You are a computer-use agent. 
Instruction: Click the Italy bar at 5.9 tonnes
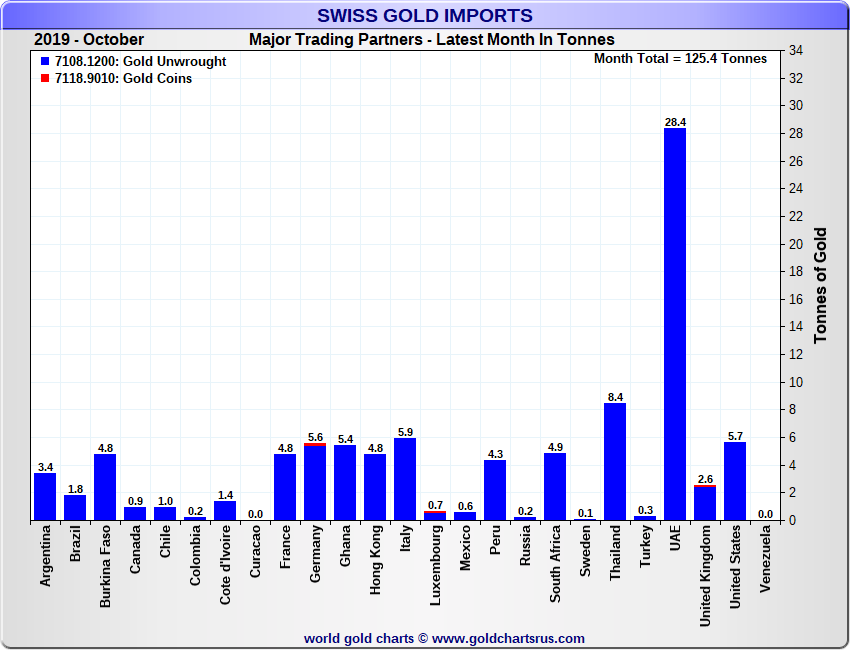click(405, 480)
